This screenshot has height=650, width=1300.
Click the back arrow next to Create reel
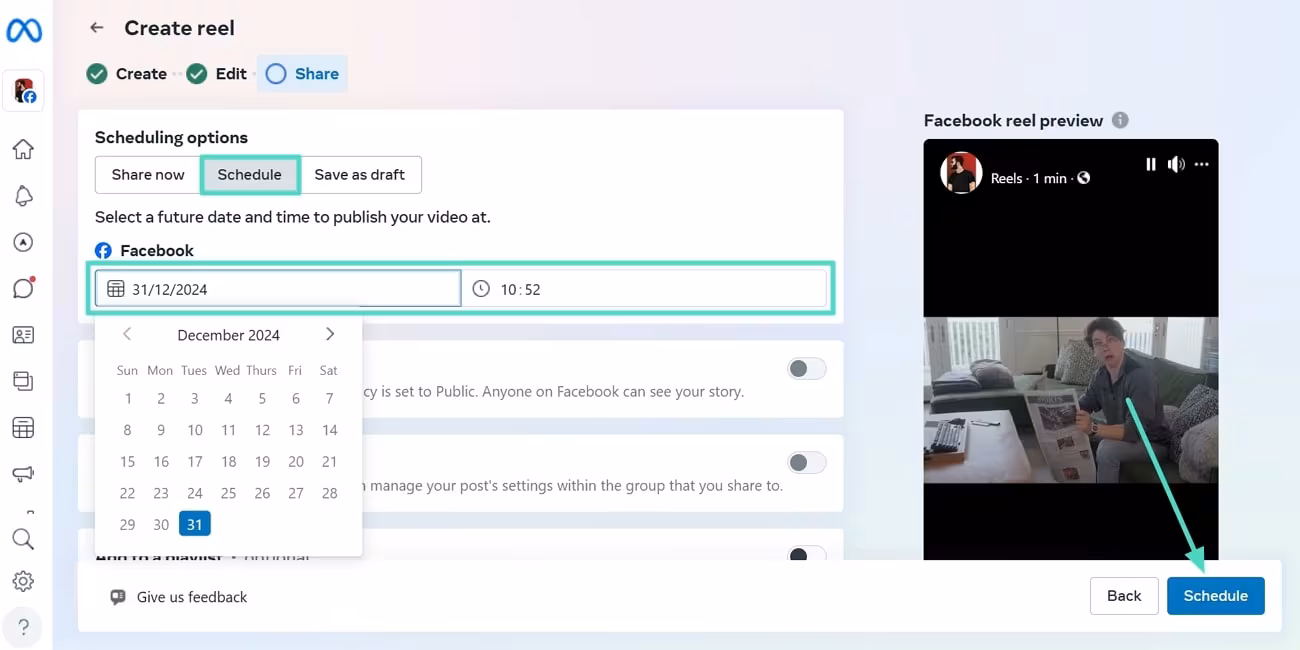coord(97,28)
